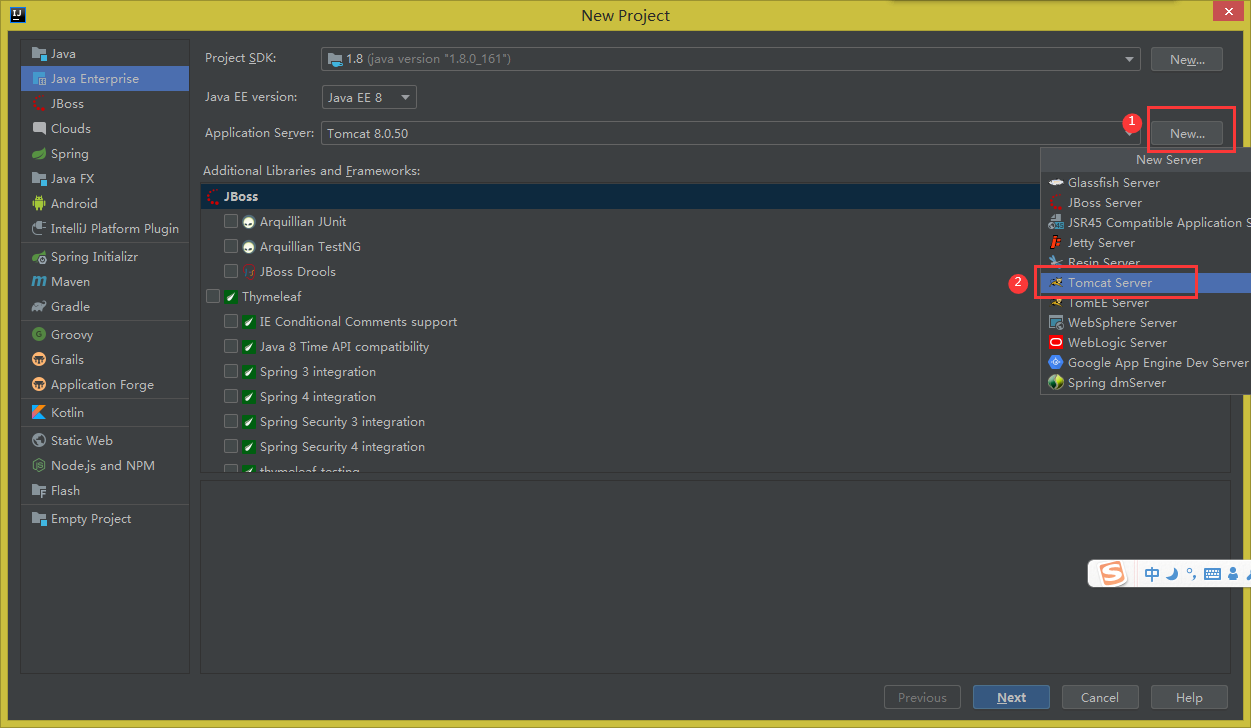Choose the Flash folder icon
The image size is (1251, 728).
[39, 491]
